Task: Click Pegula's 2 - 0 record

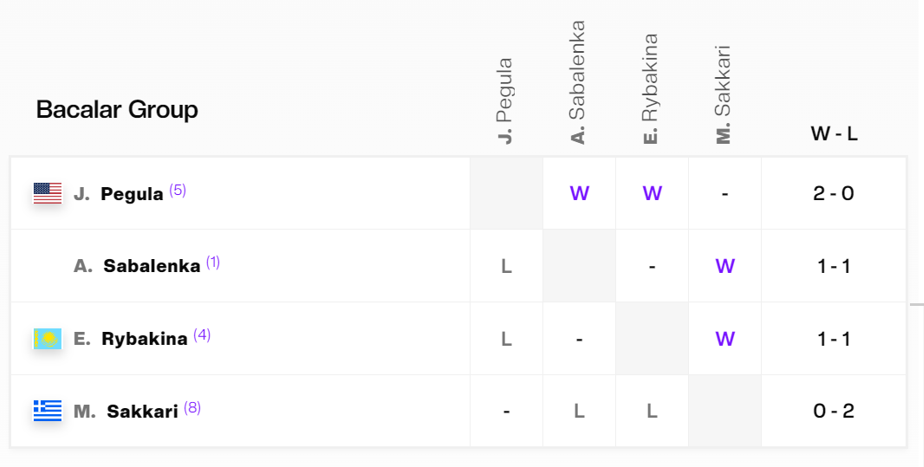Action: [x=834, y=193]
